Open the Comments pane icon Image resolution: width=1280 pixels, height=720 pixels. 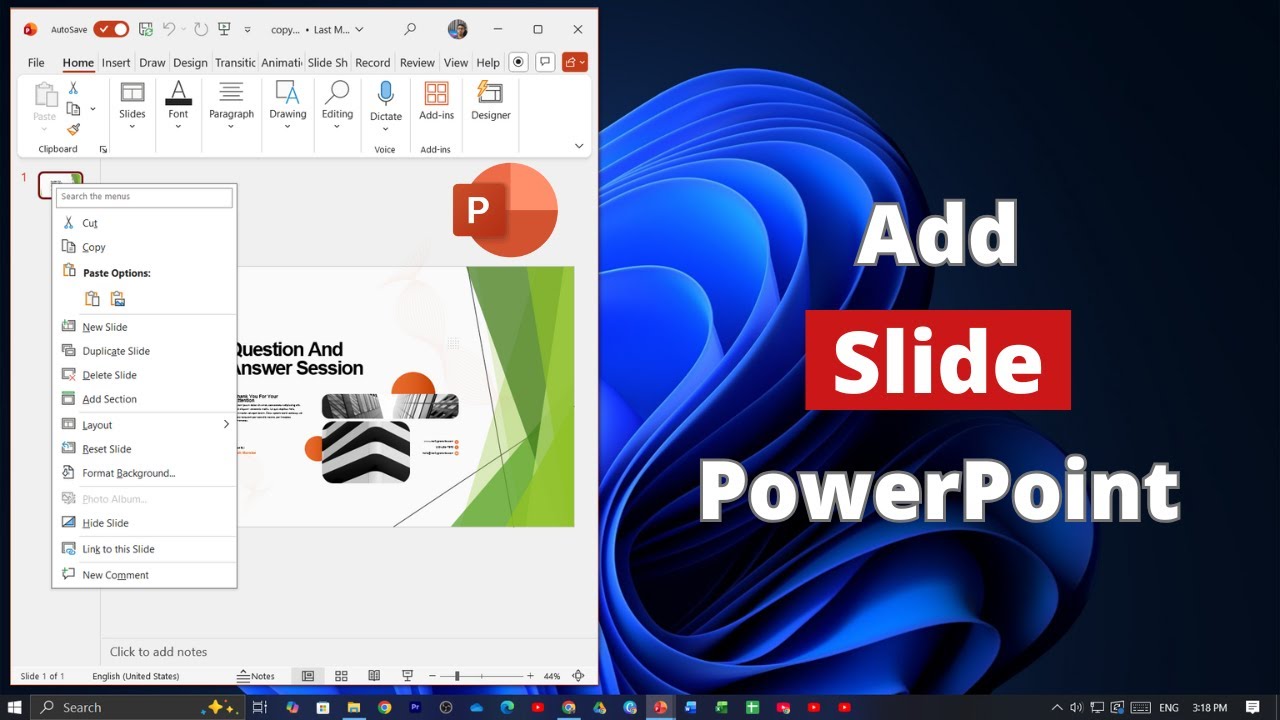[545, 62]
